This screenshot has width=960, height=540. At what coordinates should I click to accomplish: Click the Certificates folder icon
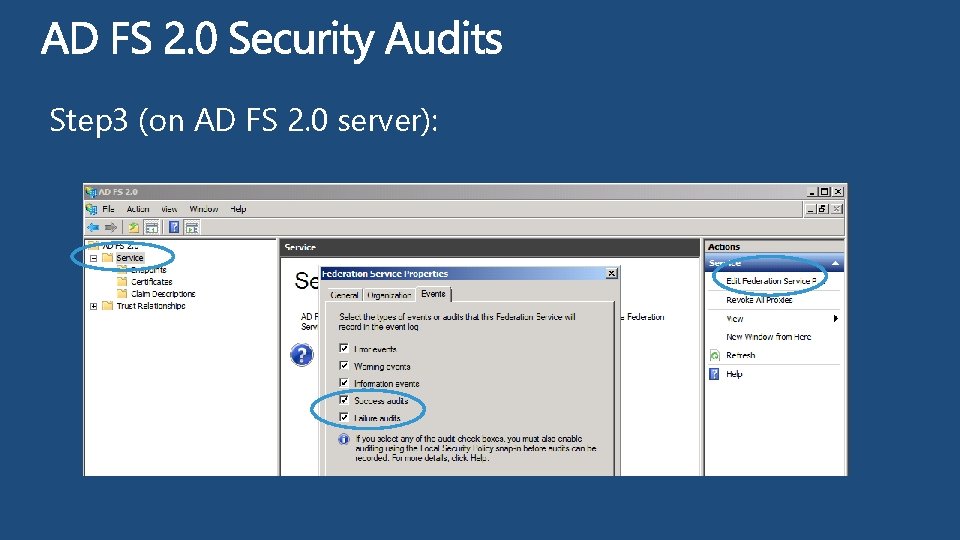[122, 282]
